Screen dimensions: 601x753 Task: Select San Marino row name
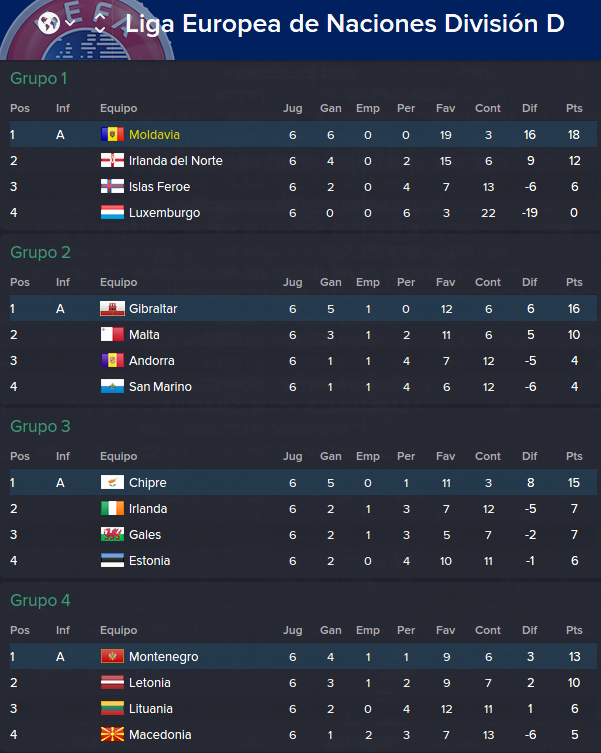(x=160, y=387)
